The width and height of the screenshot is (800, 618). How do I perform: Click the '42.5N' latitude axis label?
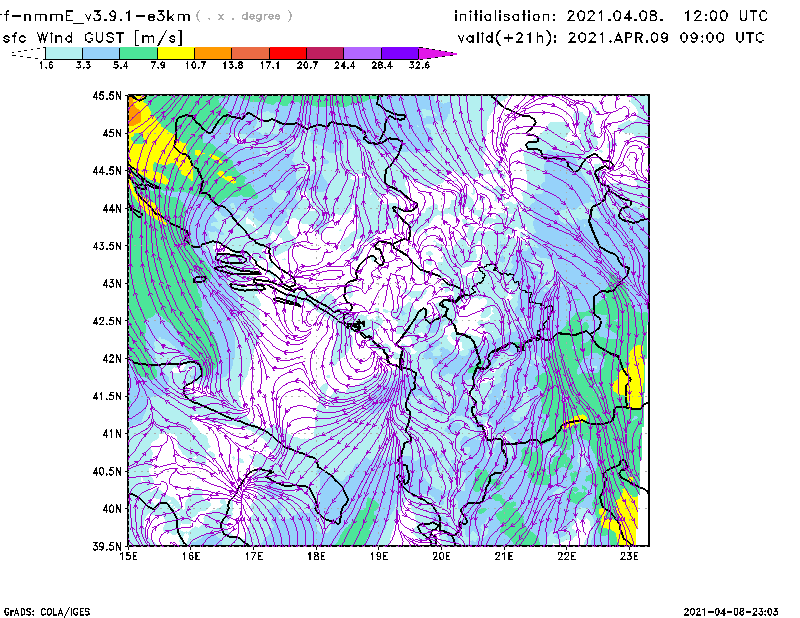pyautogui.click(x=107, y=321)
